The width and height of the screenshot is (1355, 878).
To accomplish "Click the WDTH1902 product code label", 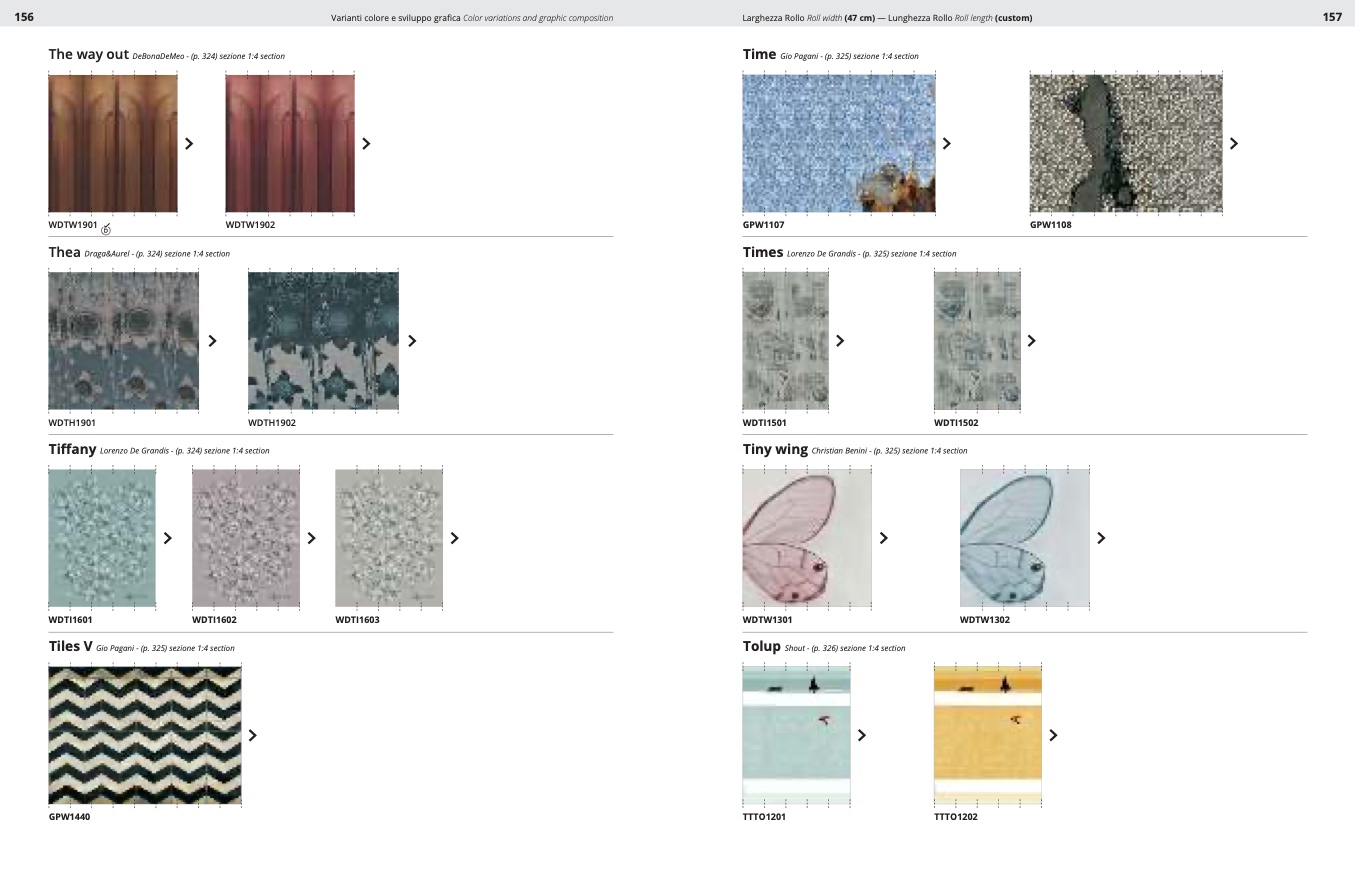I will pyautogui.click(x=272, y=423).
